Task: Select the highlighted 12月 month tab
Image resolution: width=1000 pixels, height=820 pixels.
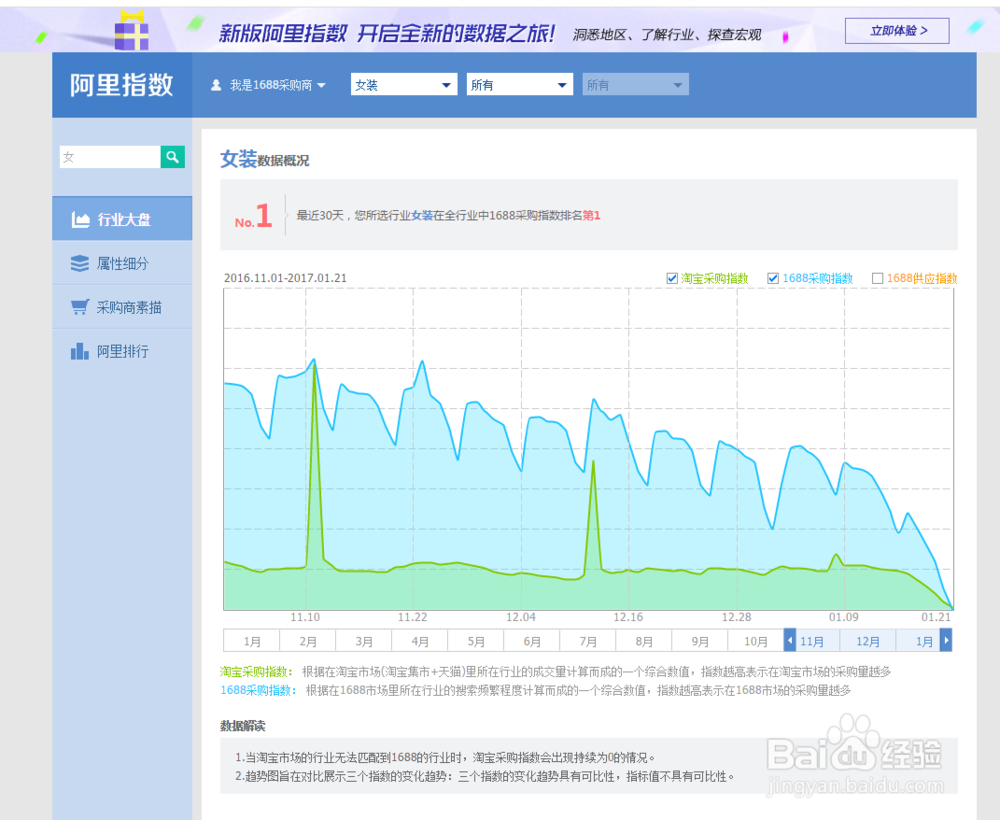Action: click(868, 641)
